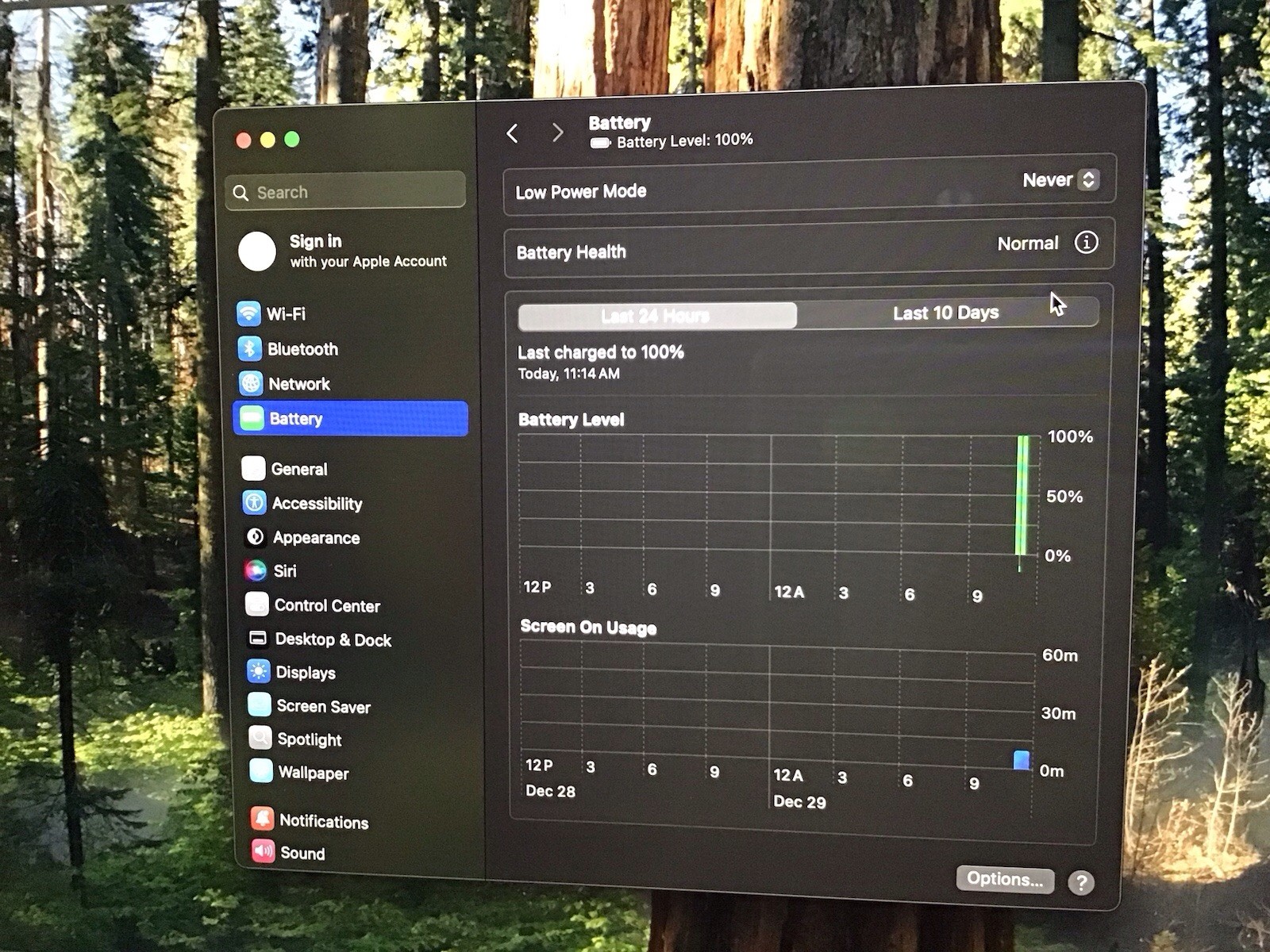Click 'Normal' battery health value
This screenshot has height=952, width=1270.
point(1028,244)
